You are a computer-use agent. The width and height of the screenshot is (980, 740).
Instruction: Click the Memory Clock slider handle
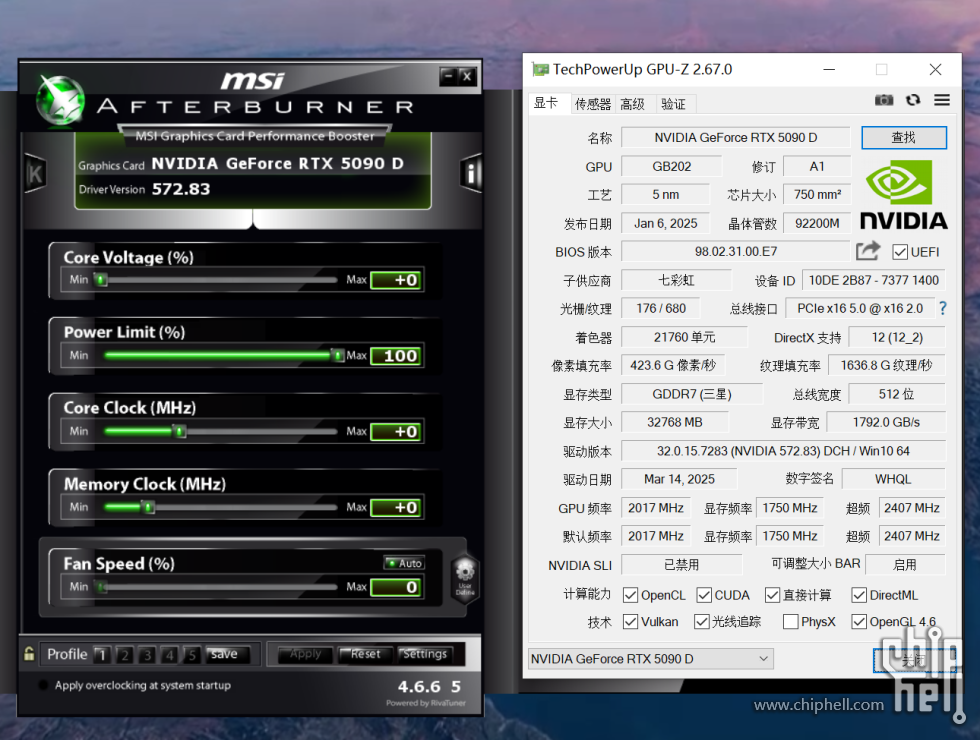(148, 507)
